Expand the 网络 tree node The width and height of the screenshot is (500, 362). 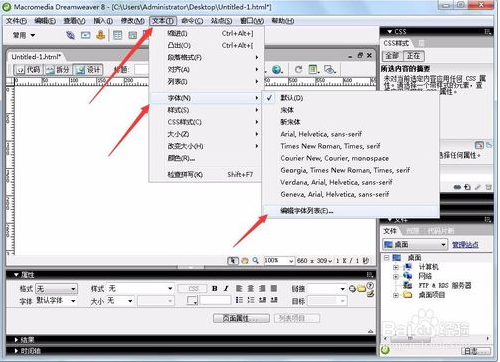coord(396,276)
